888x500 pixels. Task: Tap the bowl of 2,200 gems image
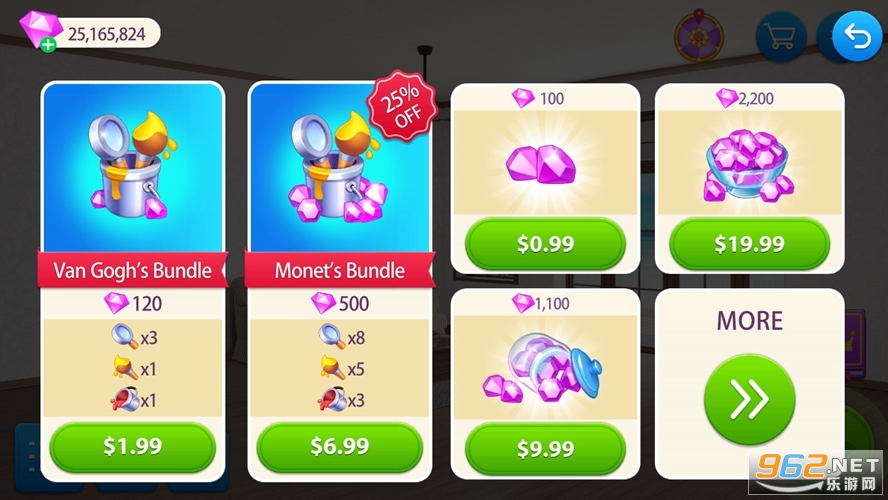click(x=748, y=165)
